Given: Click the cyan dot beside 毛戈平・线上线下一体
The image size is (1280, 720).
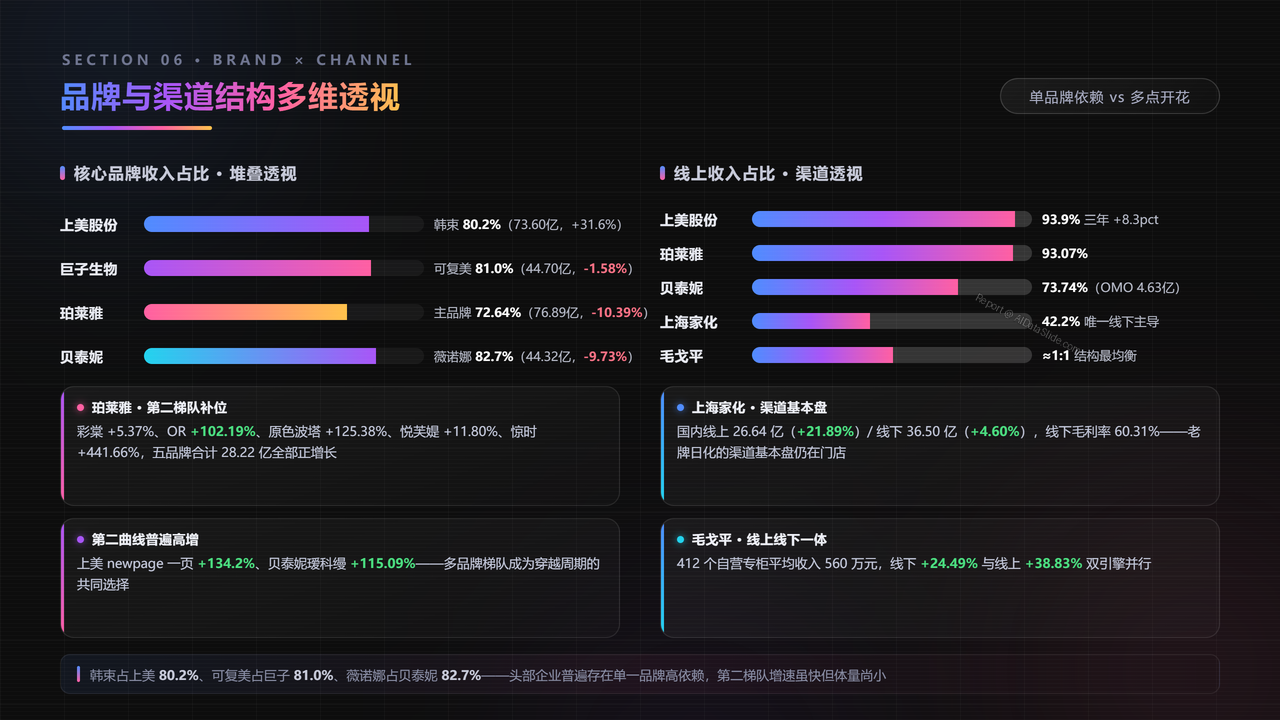Looking at the screenshot, I should point(681,540).
